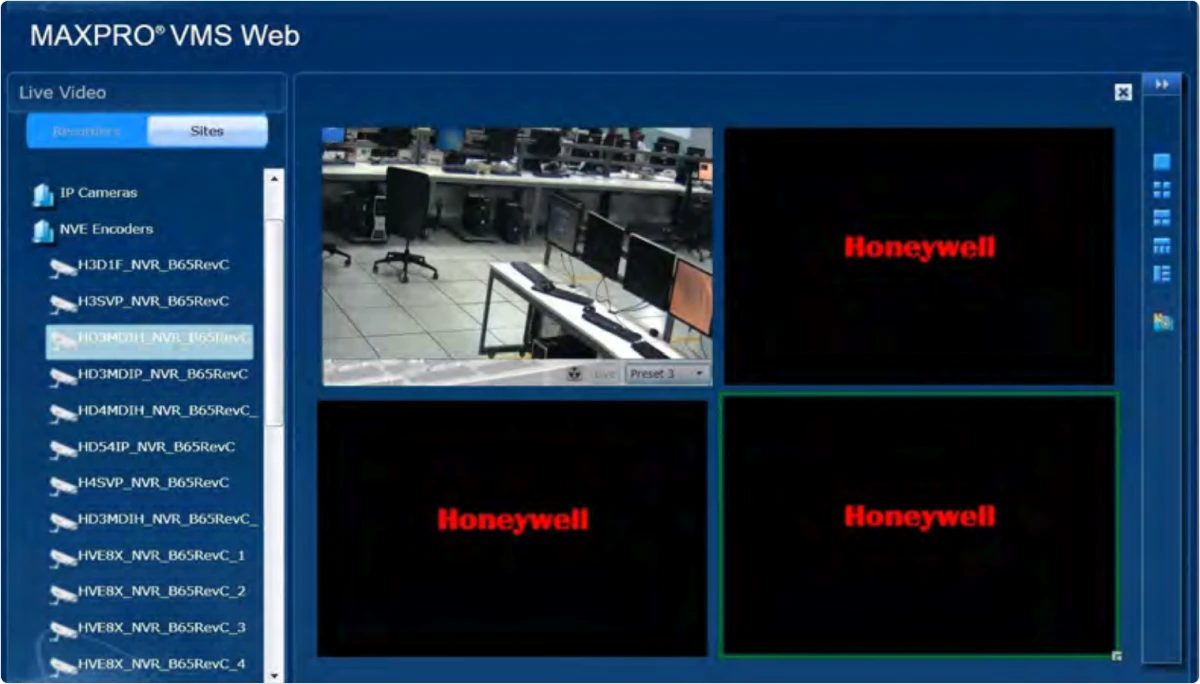1200x684 pixels.
Task: Choose the one-wide-over-two-panes layout icon
Action: [x=1162, y=218]
